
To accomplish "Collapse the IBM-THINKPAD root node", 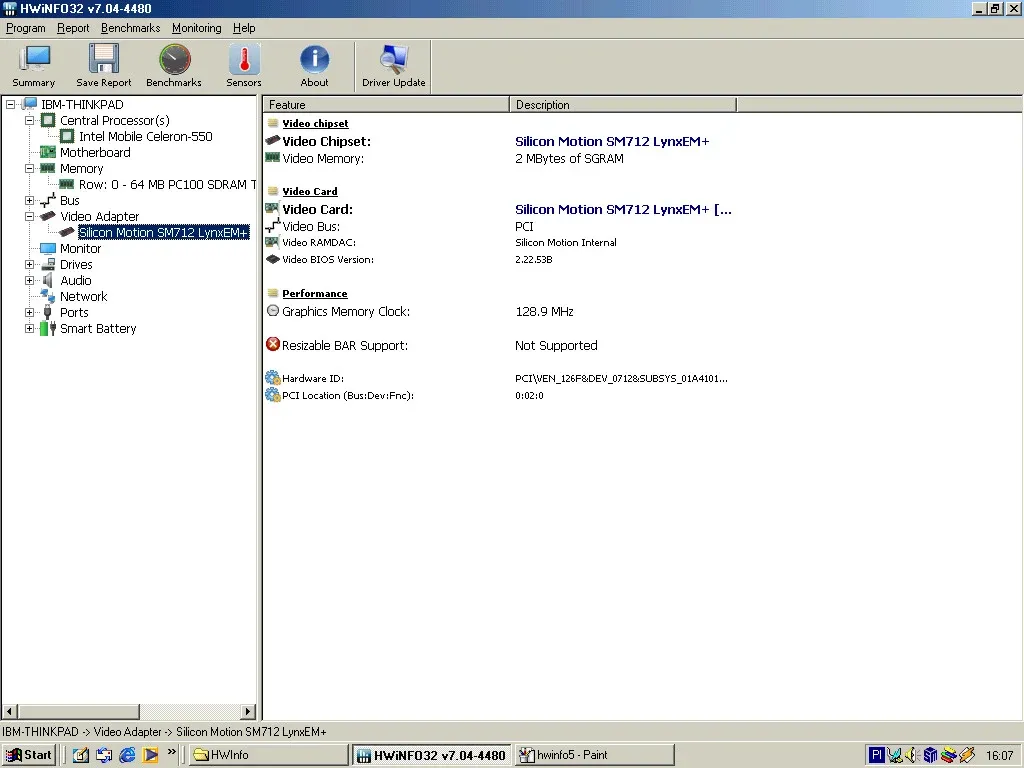I will point(10,104).
